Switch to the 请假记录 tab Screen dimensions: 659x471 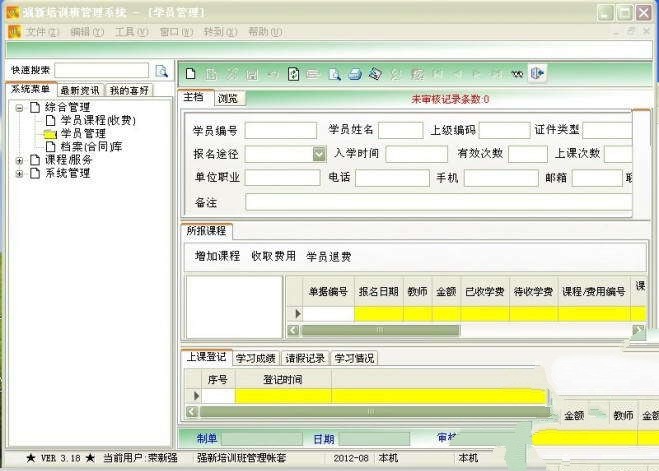305,358
